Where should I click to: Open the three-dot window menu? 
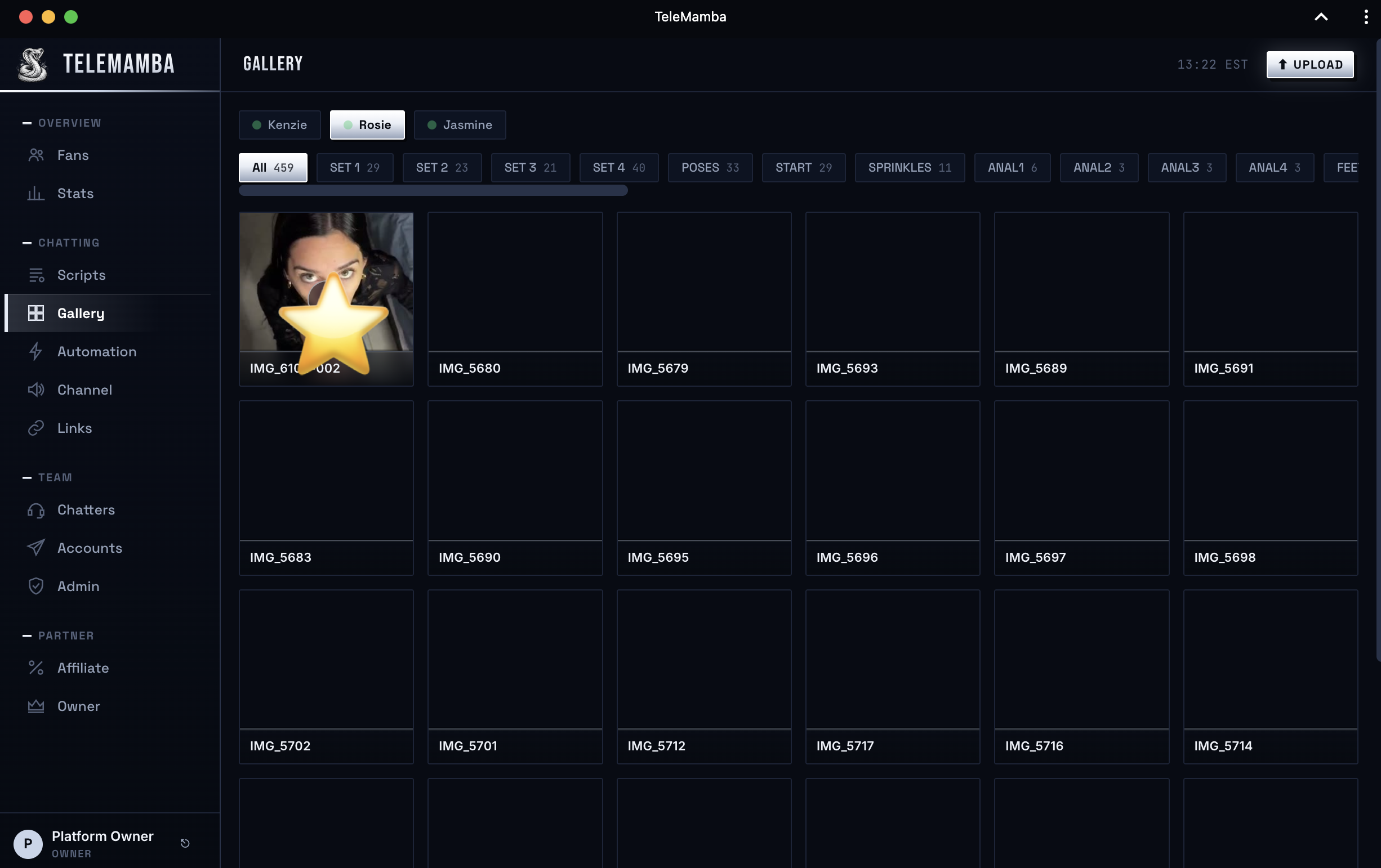[x=1366, y=17]
